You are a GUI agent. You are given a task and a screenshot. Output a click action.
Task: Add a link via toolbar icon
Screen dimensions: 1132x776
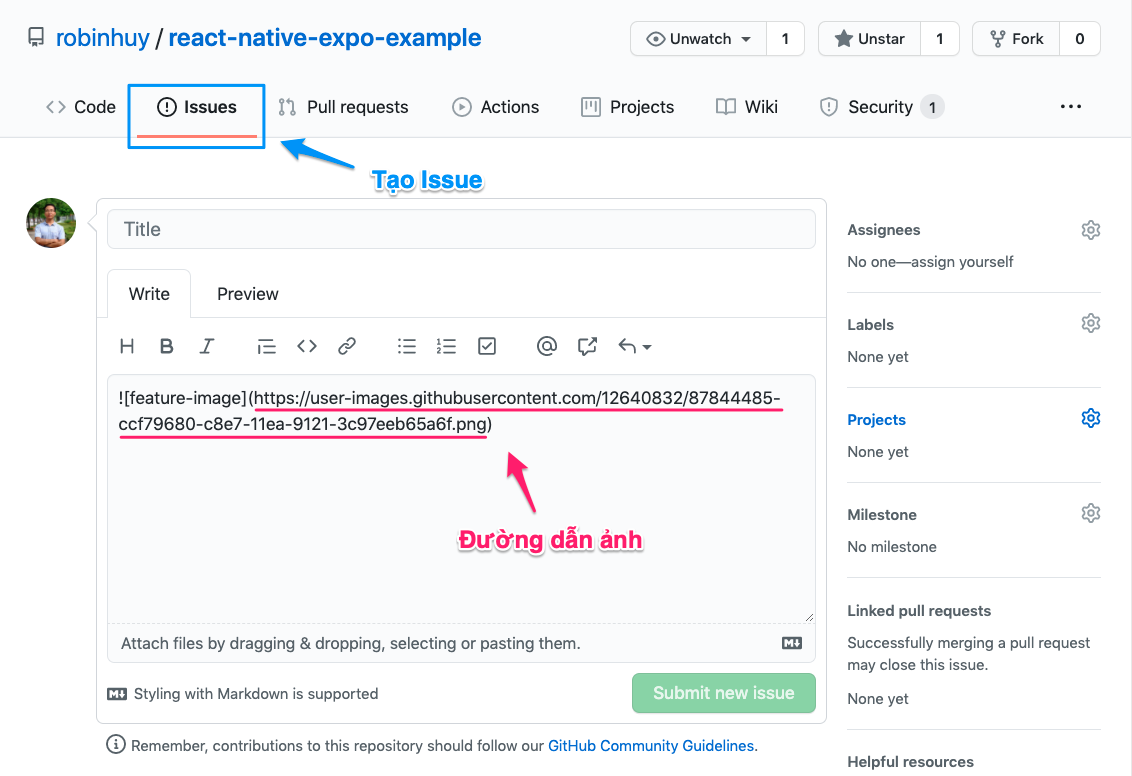(347, 346)
